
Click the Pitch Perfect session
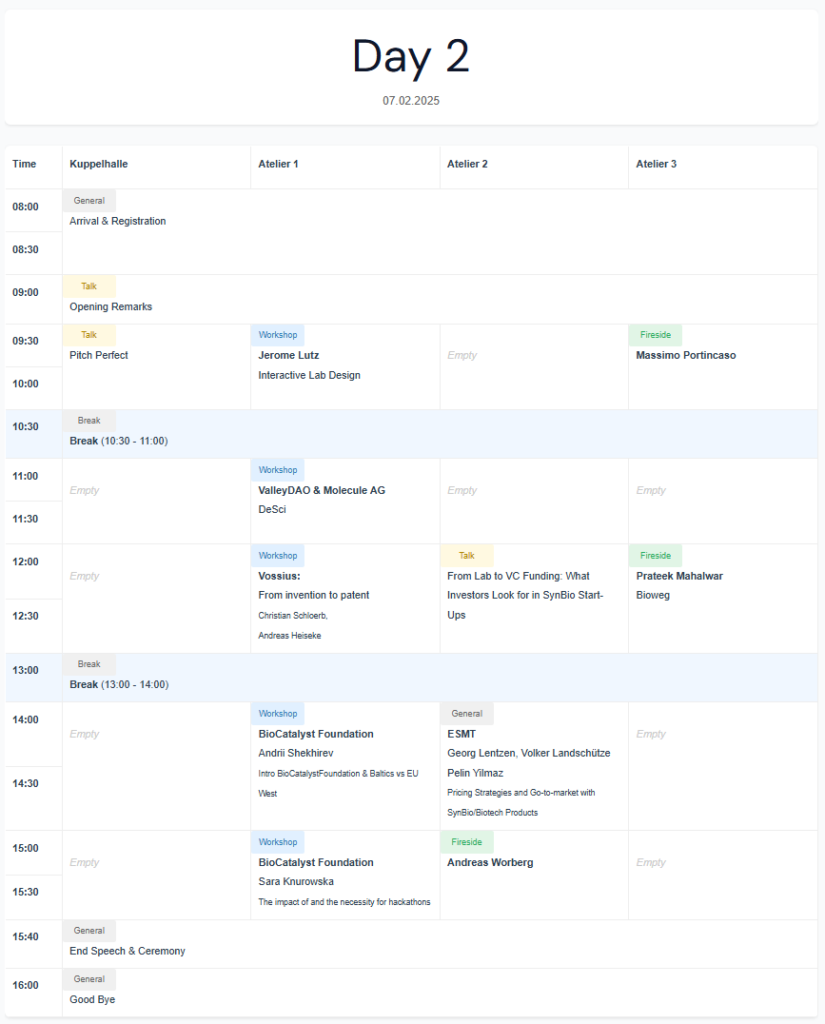click(99, 355)
